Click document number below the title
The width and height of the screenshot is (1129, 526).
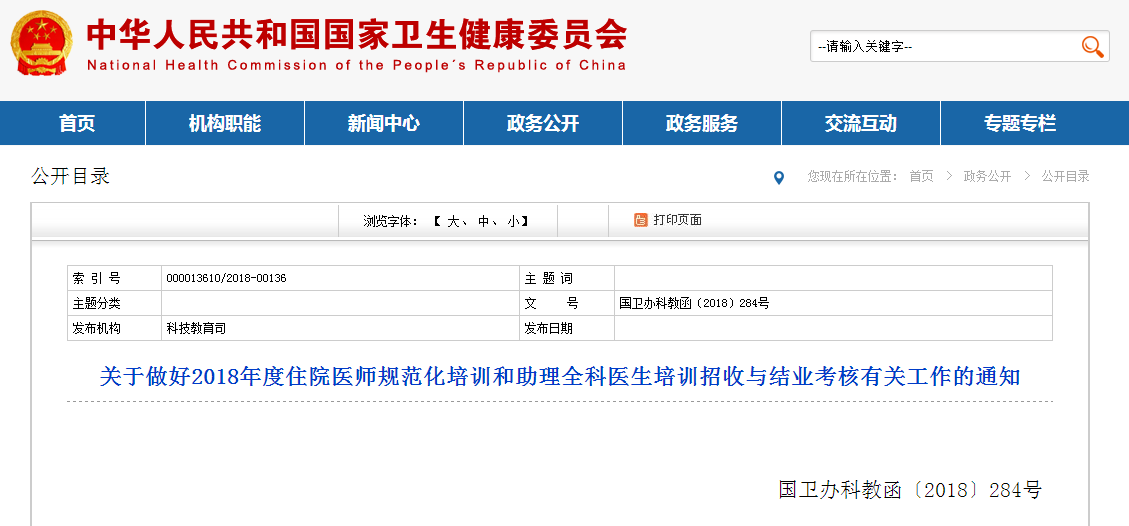click(910, 490)
